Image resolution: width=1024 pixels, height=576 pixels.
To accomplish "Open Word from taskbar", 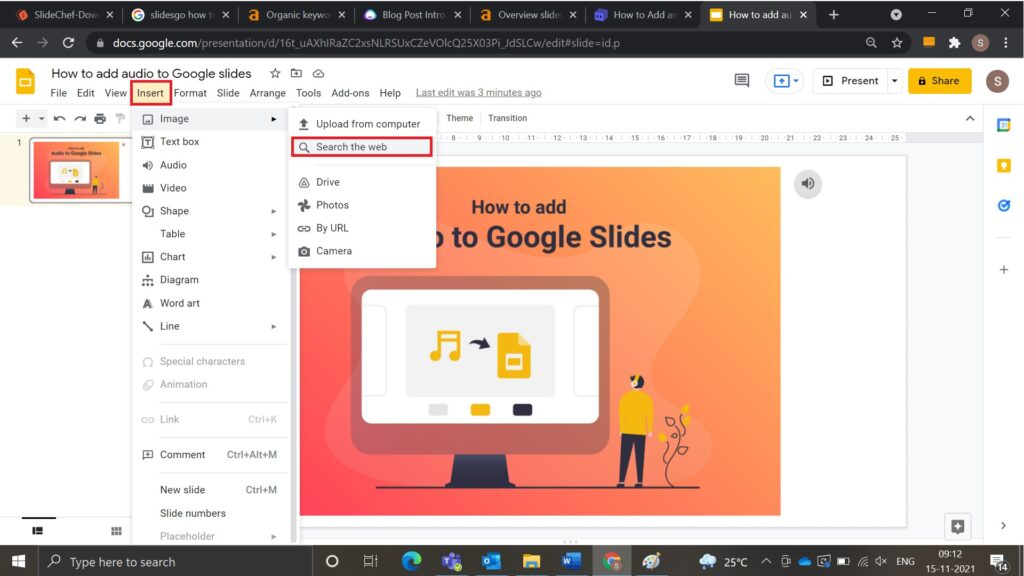I will click(571, 561).
